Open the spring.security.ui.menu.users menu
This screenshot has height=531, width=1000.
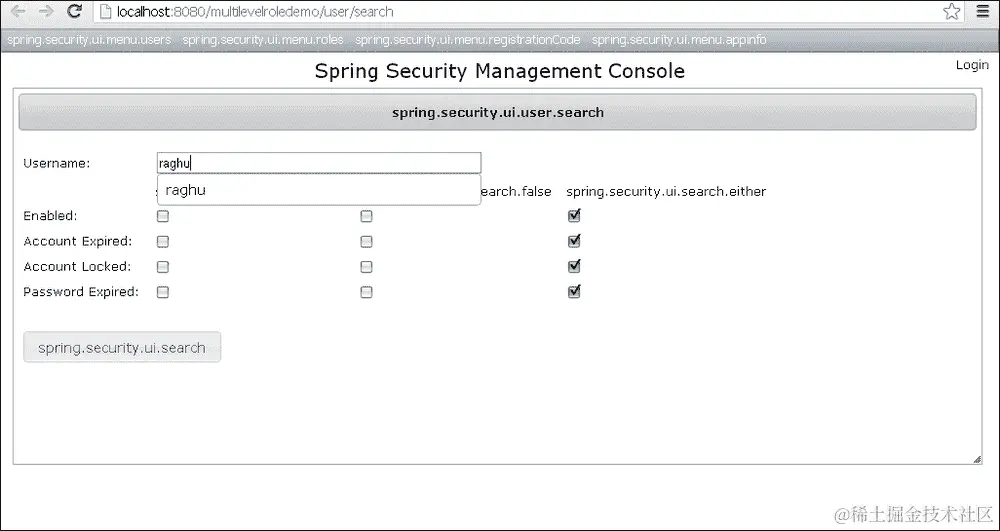[x=89, y=40]
